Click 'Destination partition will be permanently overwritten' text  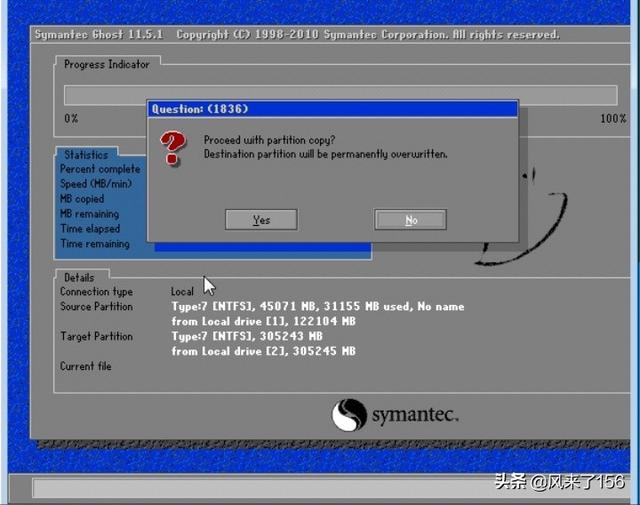click(x=326, y=154)
